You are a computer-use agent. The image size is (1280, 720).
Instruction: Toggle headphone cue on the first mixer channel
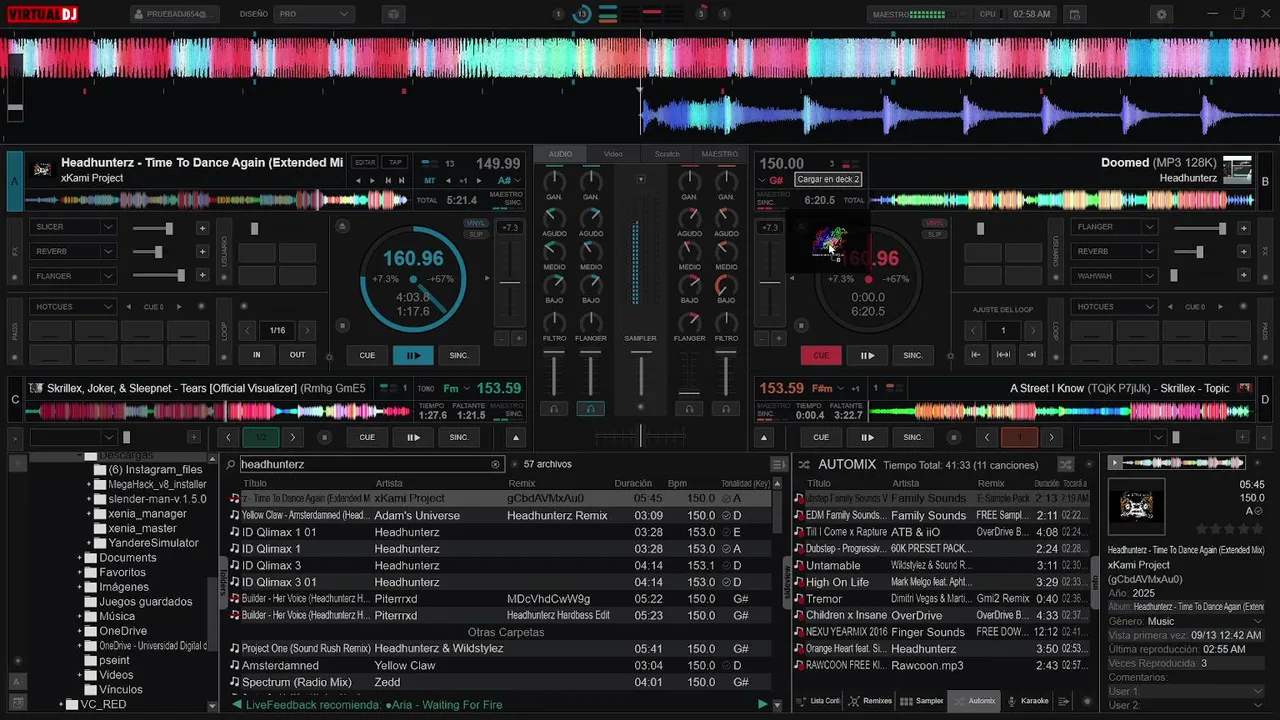(x=554, y=408)
